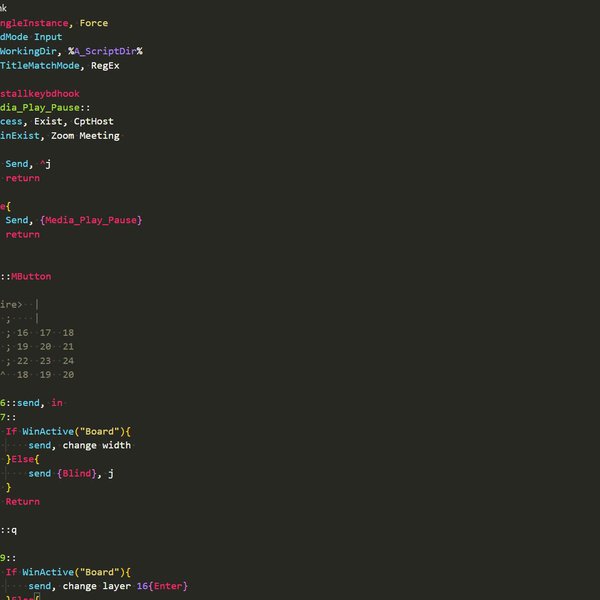The image size is (600, 600).
Task: Click the CptHost process name
Action: (x=94, y=121)
